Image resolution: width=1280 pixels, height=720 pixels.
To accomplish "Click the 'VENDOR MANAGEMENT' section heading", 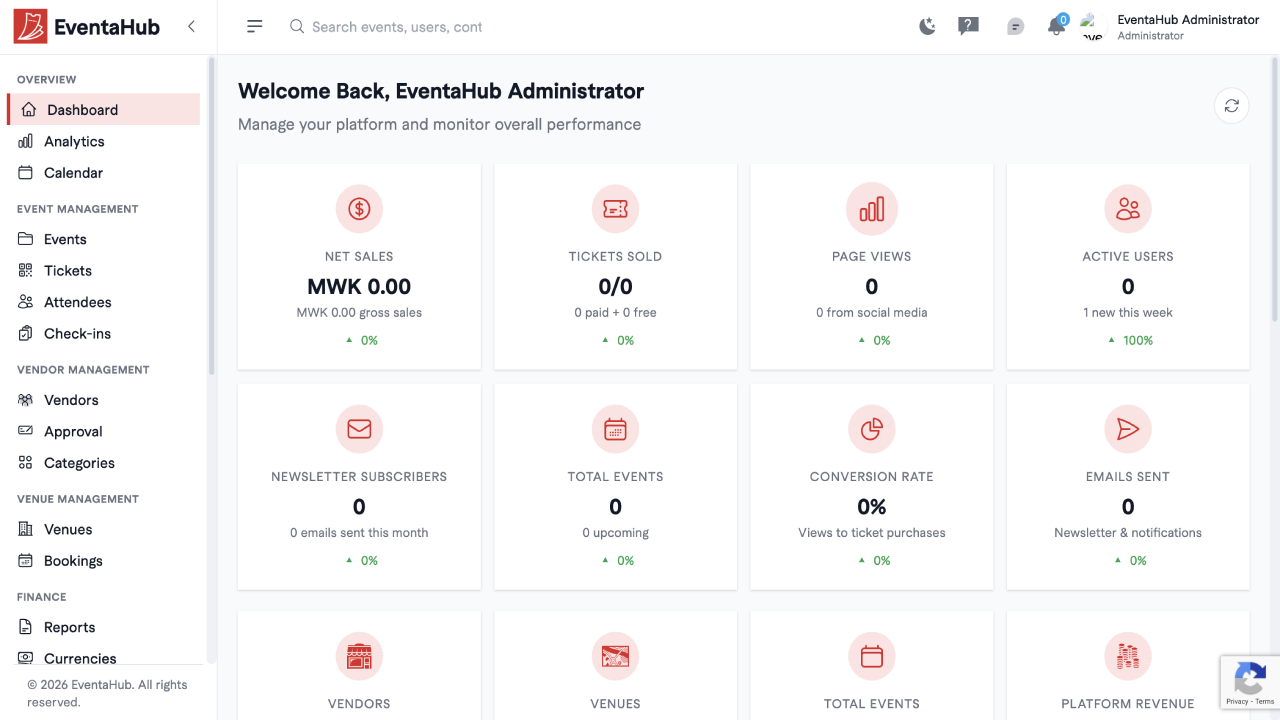I will (83, 370).
